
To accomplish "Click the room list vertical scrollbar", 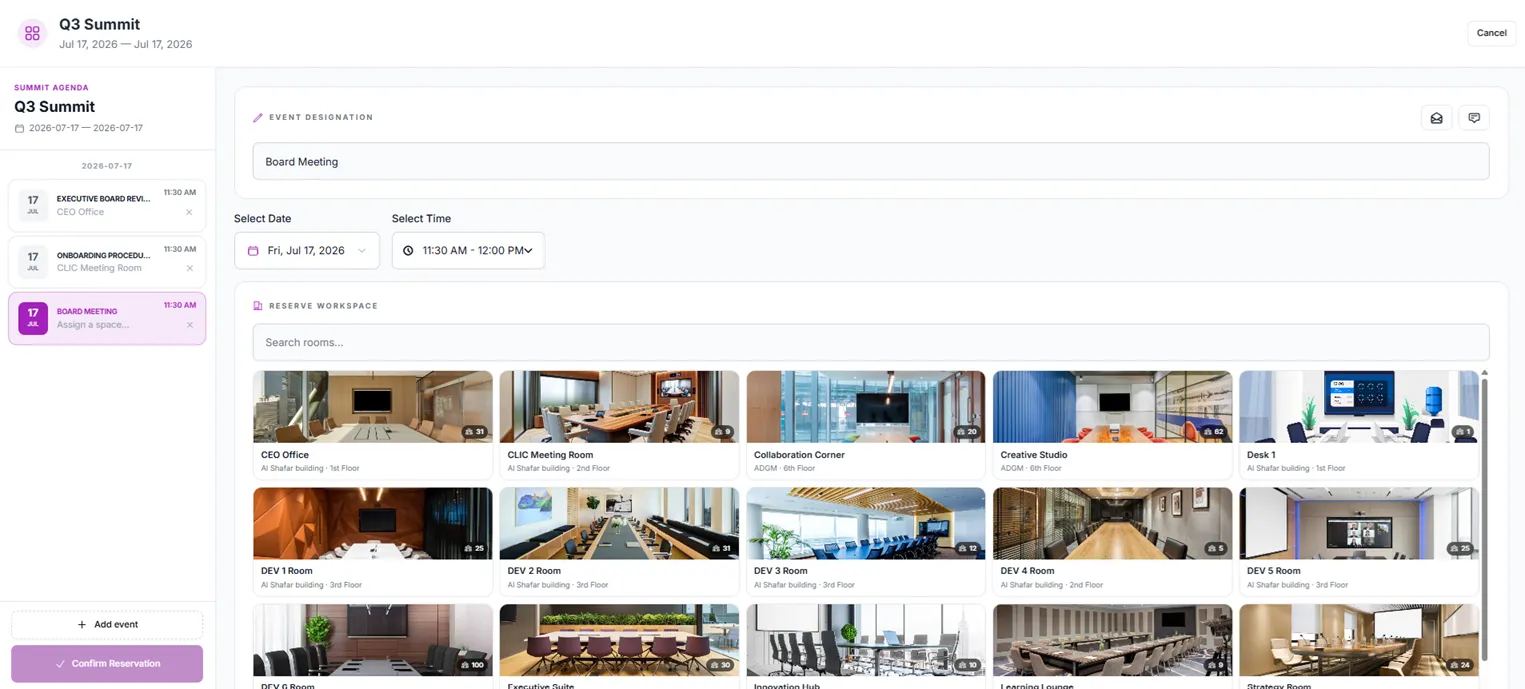I will click(x=1484, y=520).
